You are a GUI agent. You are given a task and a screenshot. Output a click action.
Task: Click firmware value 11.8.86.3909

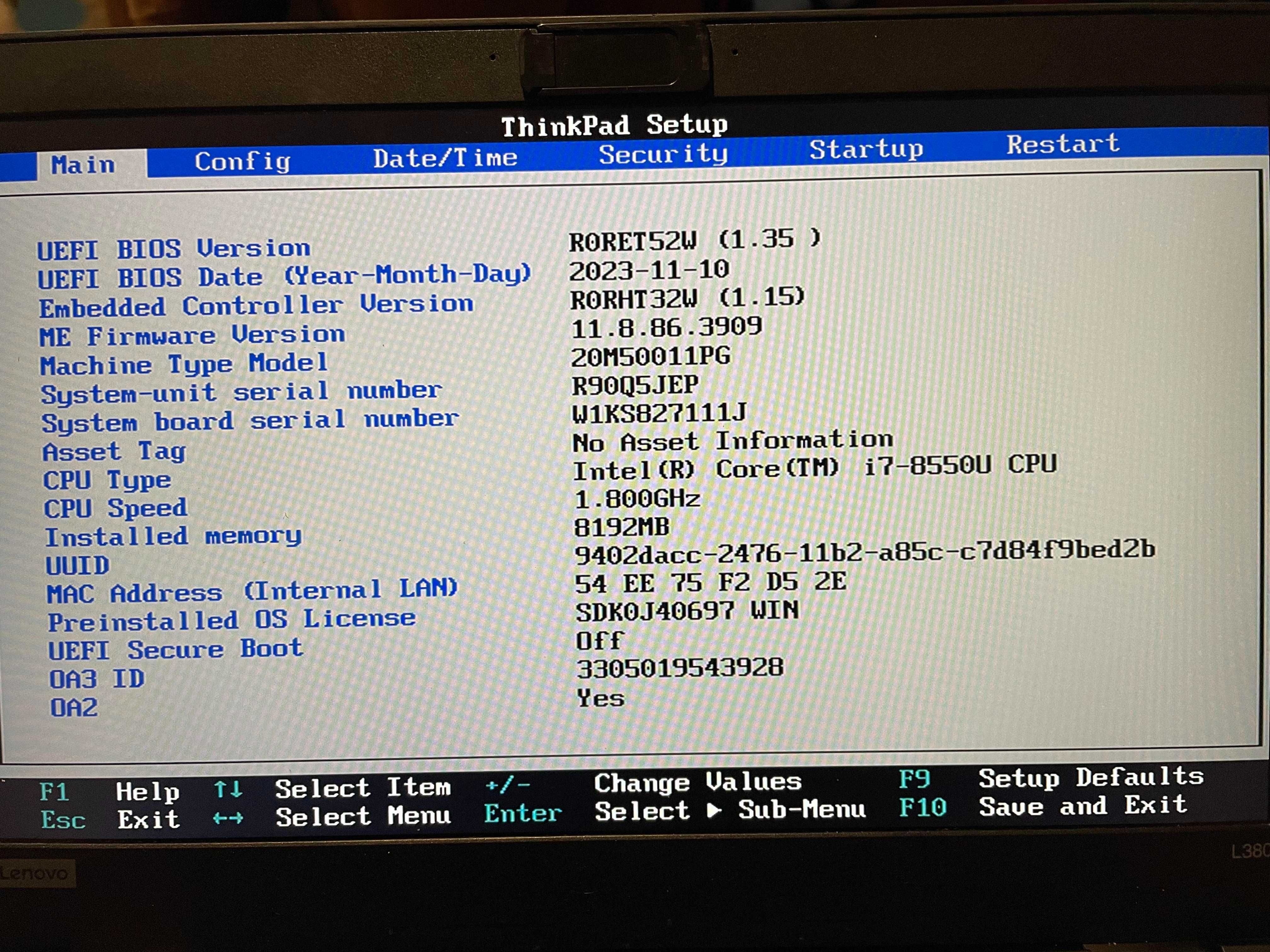(x=666, y=327)
